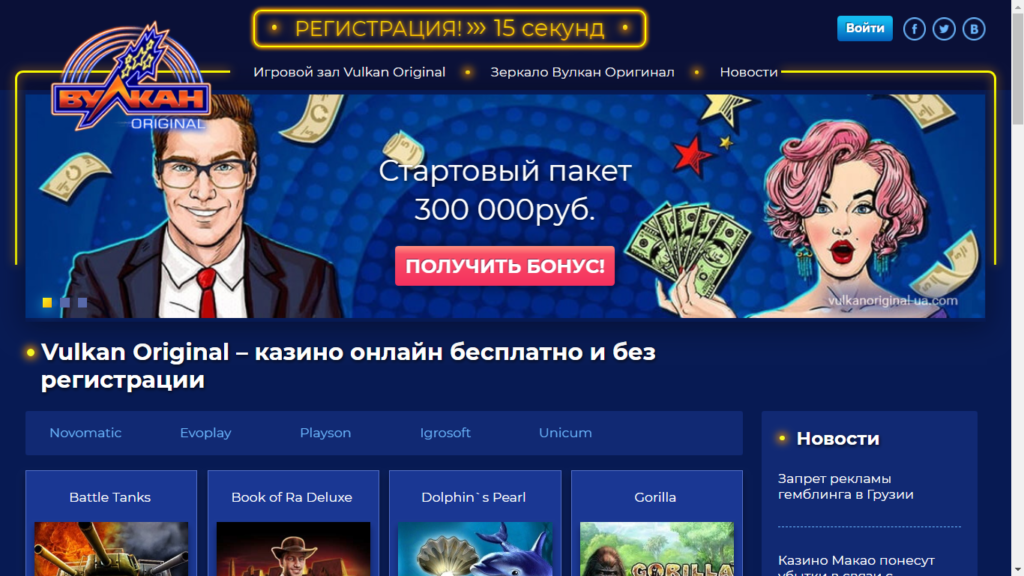Click the page vertical scrollbar thumb

(1017, 67)
